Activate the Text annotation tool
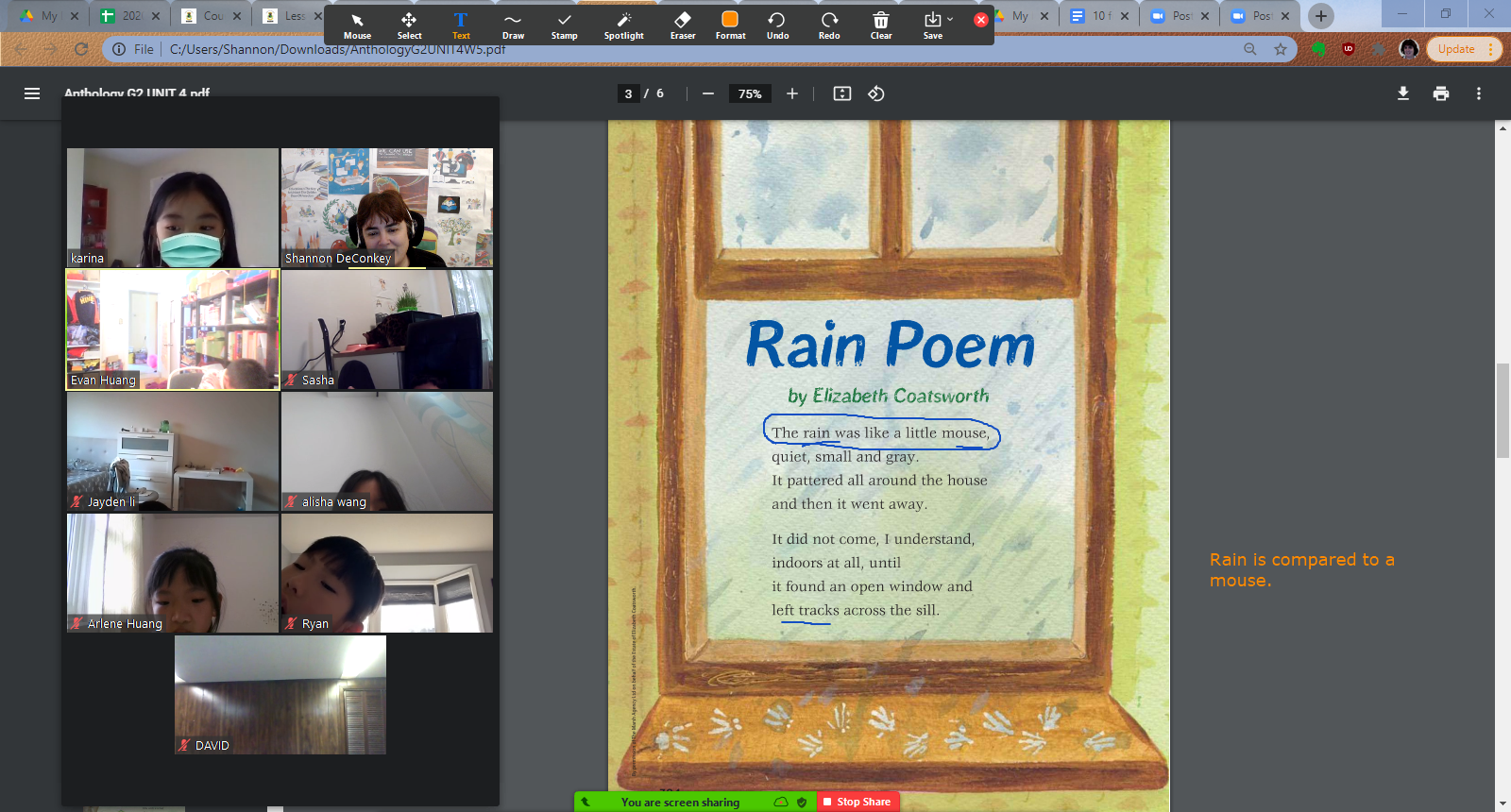The width and height of the screenshot is (1511, 812). coord(461,25)
